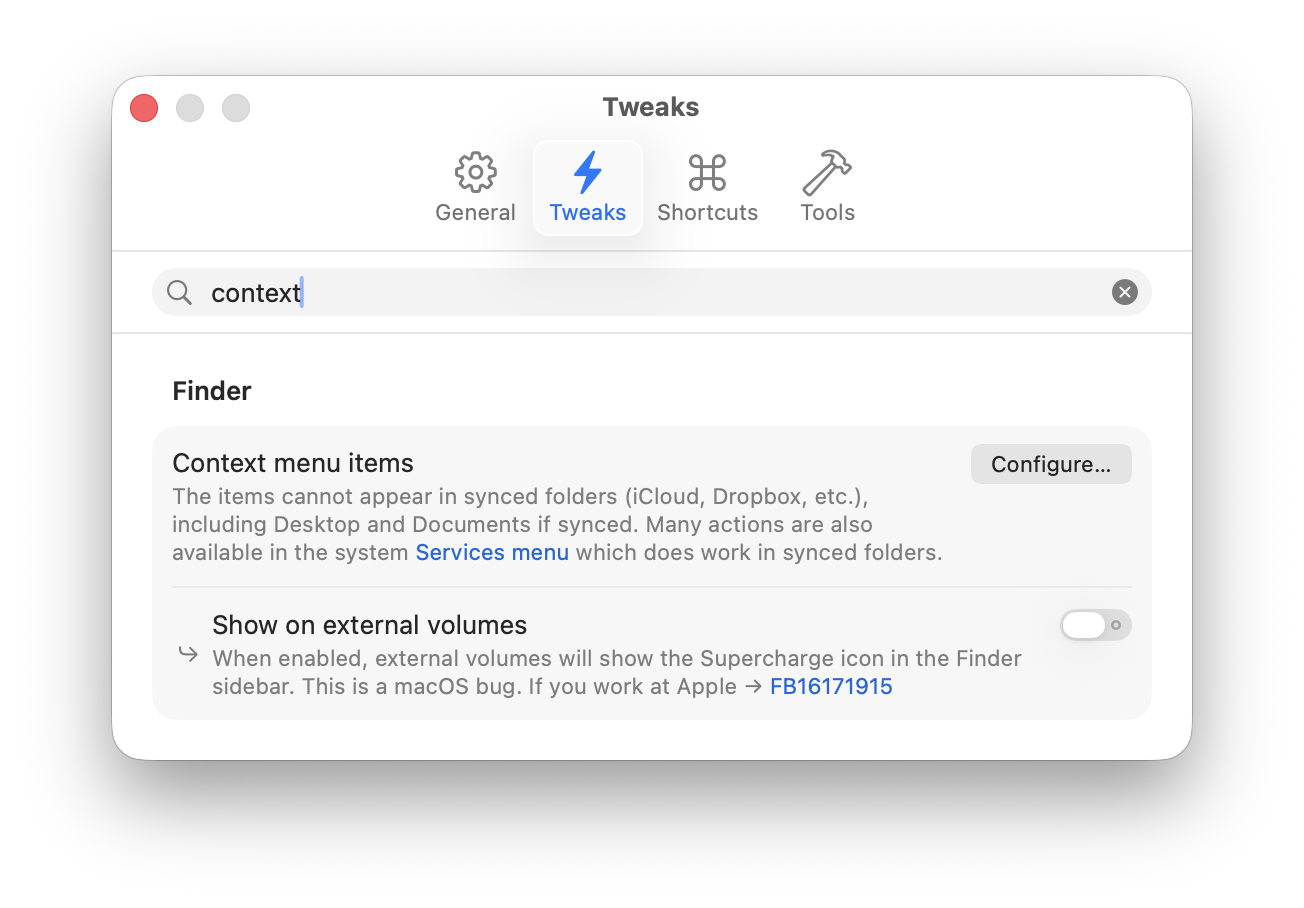The width and height of the screenshot is (1304, 908).
Task: Select the Tweaks tab label
Action: (x=588, y=212)
